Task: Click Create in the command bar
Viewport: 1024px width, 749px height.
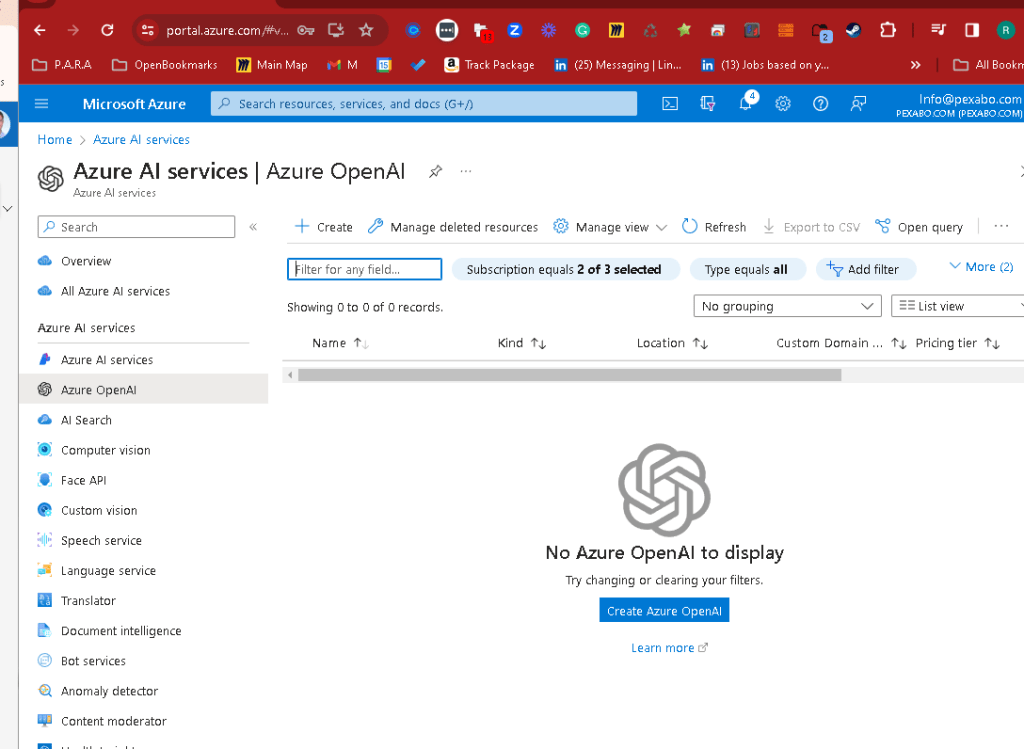Action: [323, 227]
